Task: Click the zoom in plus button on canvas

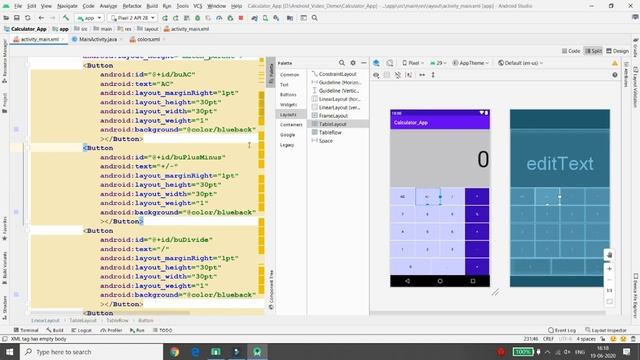Action: tap(609, 269)
